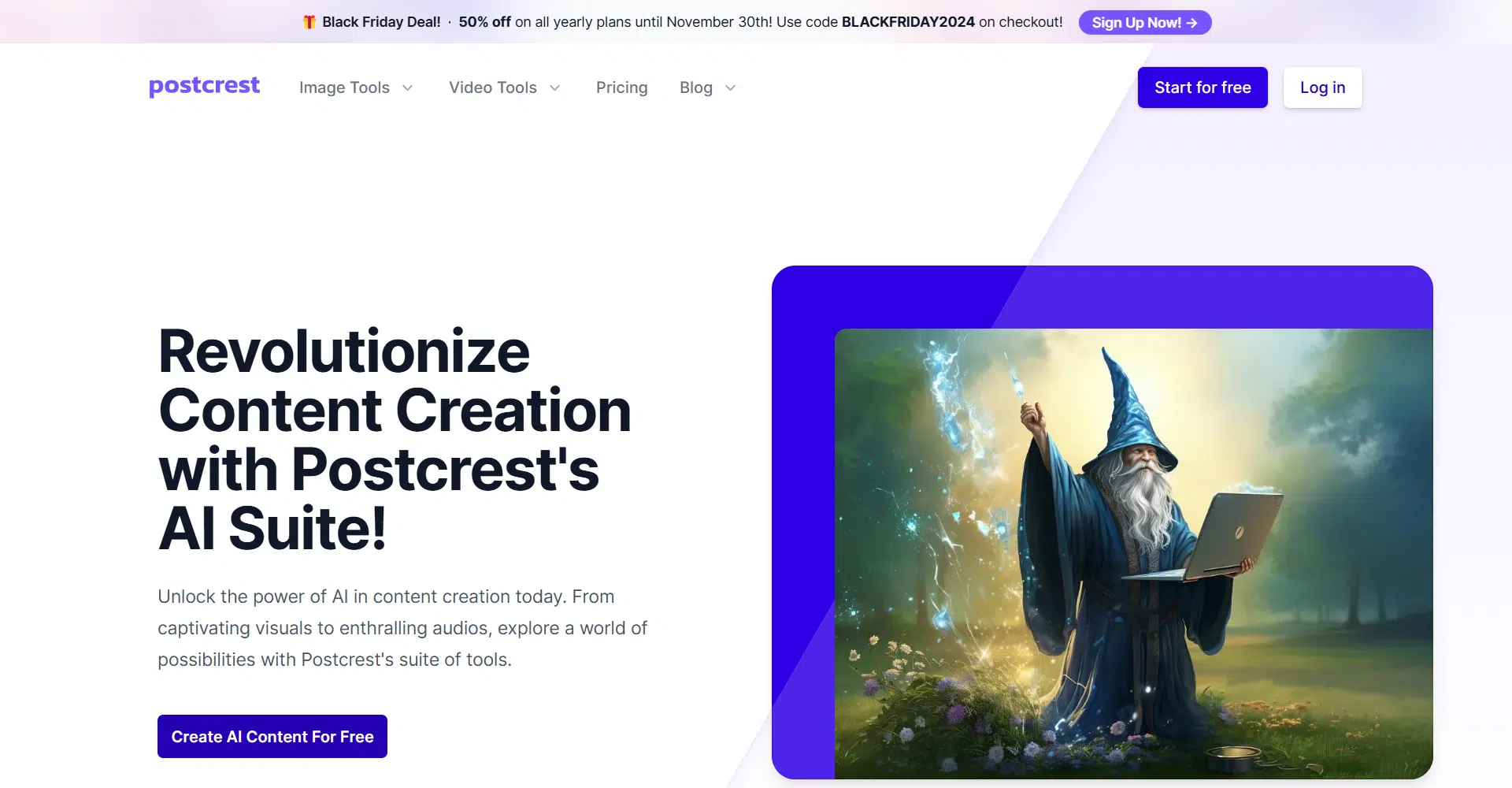Click the Start for free button
Screen dimensions: 1512x788
coord(1203,87)
